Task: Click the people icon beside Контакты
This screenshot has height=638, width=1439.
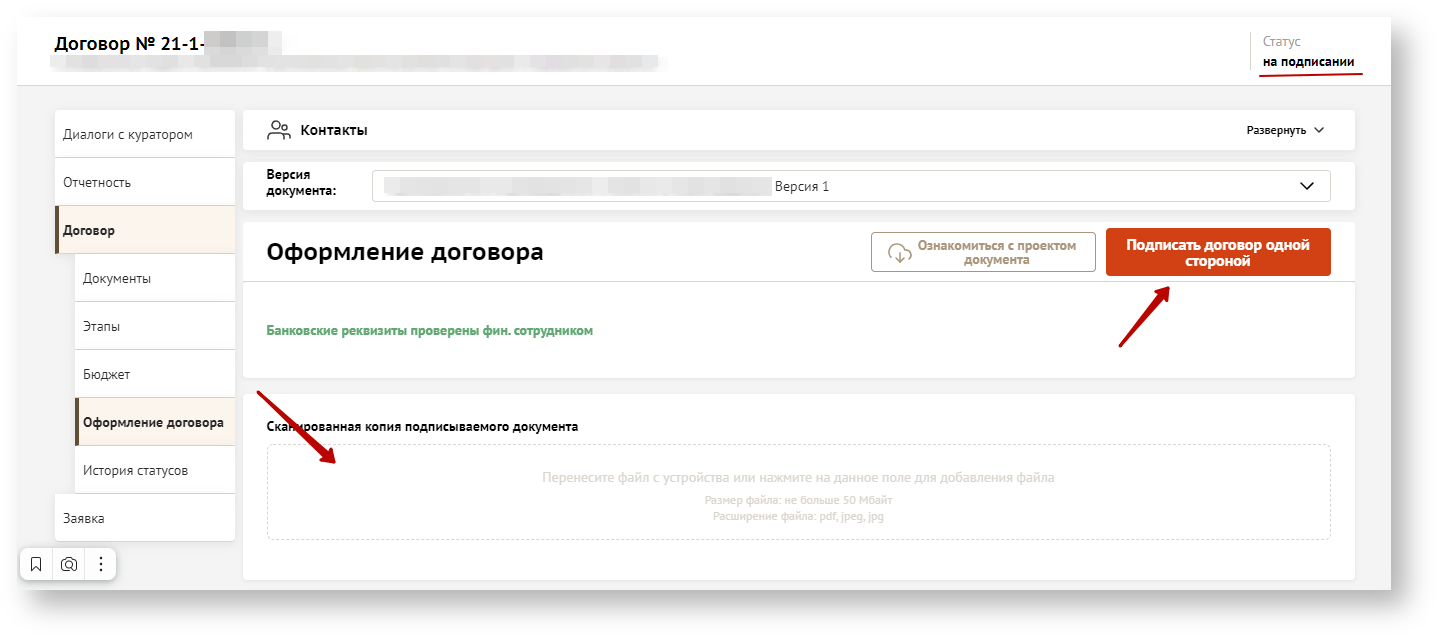Action: coord(278,130)
